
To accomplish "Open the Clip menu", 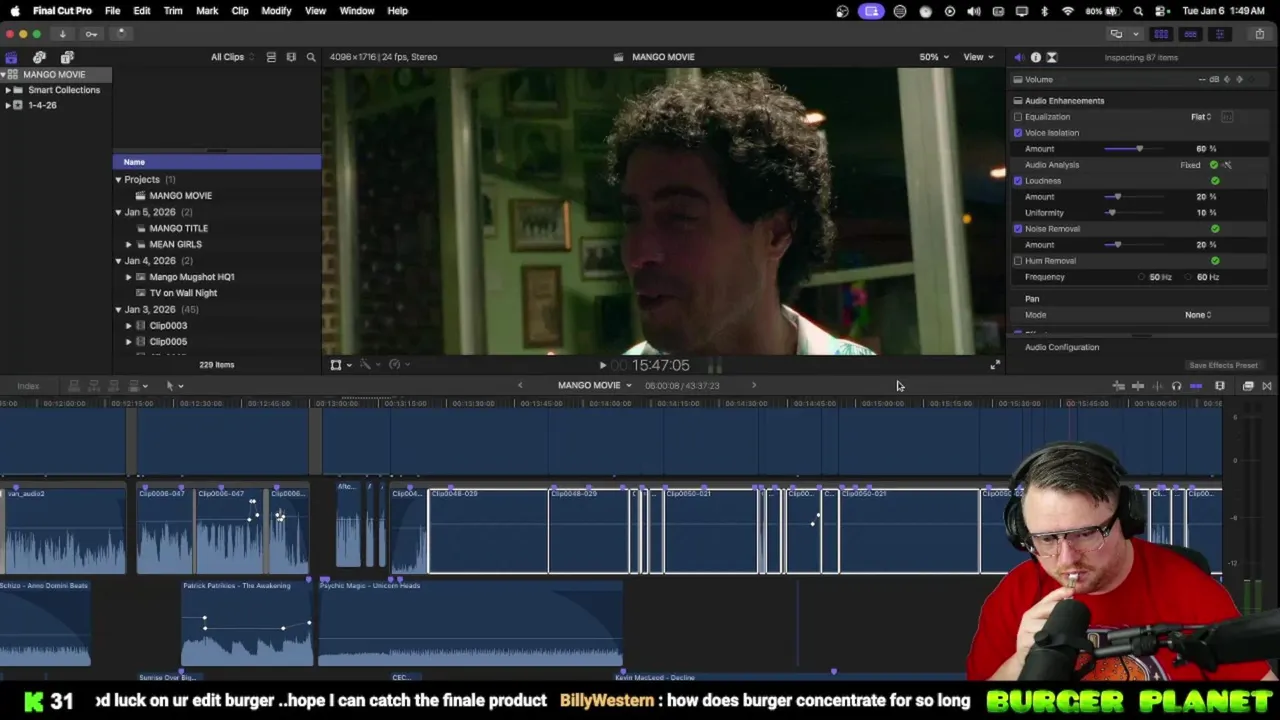I will (x=240, y=11).
